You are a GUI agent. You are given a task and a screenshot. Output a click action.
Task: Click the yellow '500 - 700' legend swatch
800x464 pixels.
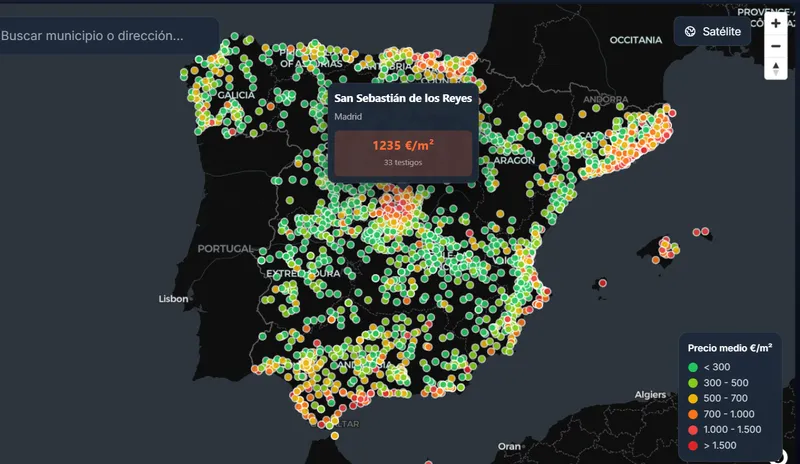coord(693,399)
